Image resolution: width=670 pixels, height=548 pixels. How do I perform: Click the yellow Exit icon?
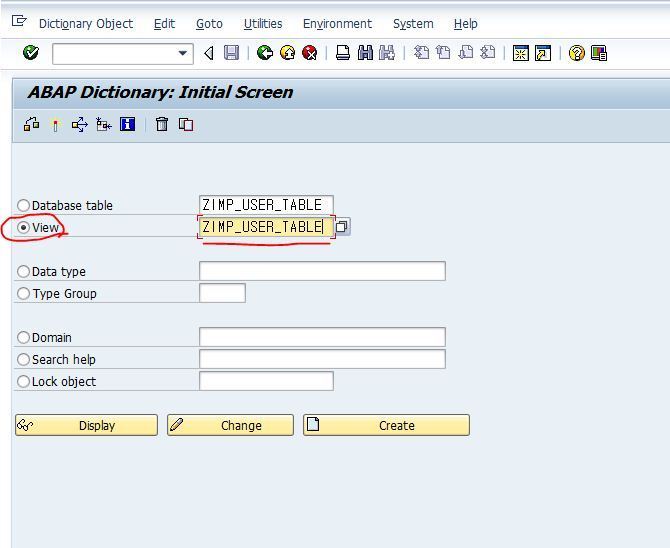coord(288,53)
